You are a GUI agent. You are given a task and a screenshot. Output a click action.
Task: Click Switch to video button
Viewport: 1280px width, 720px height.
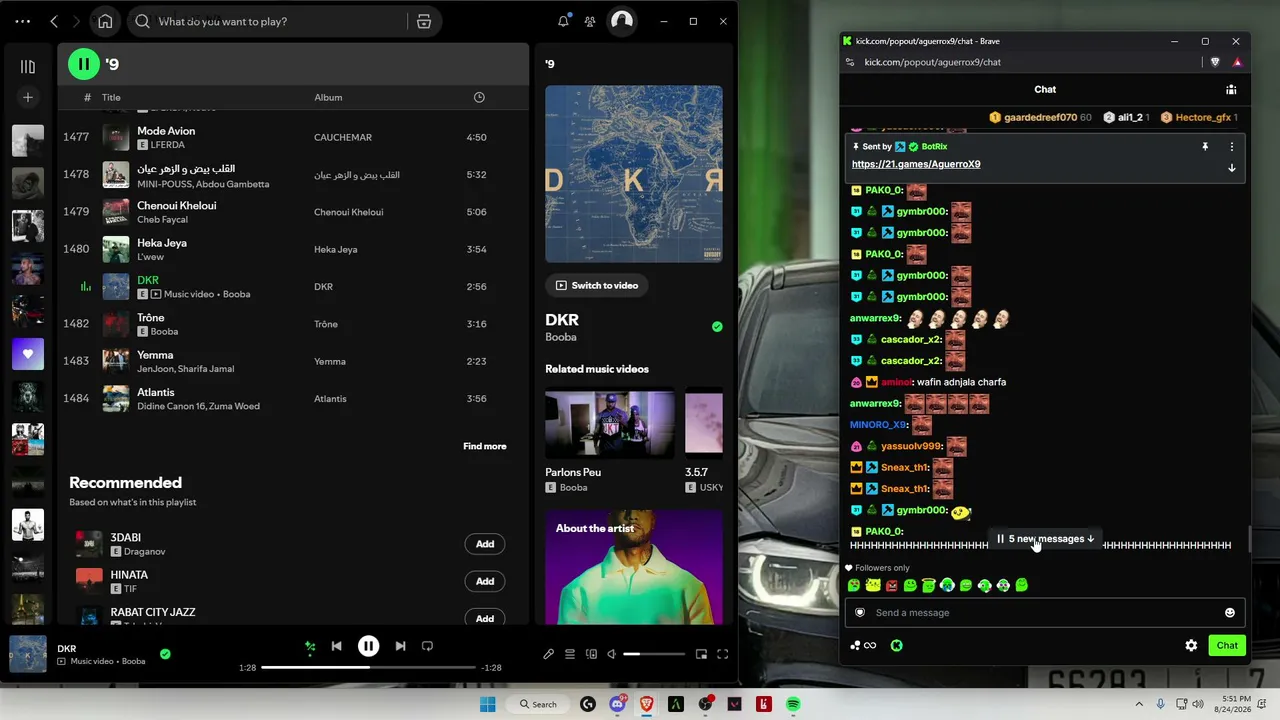pyautogui.click(x=597, y=285)
